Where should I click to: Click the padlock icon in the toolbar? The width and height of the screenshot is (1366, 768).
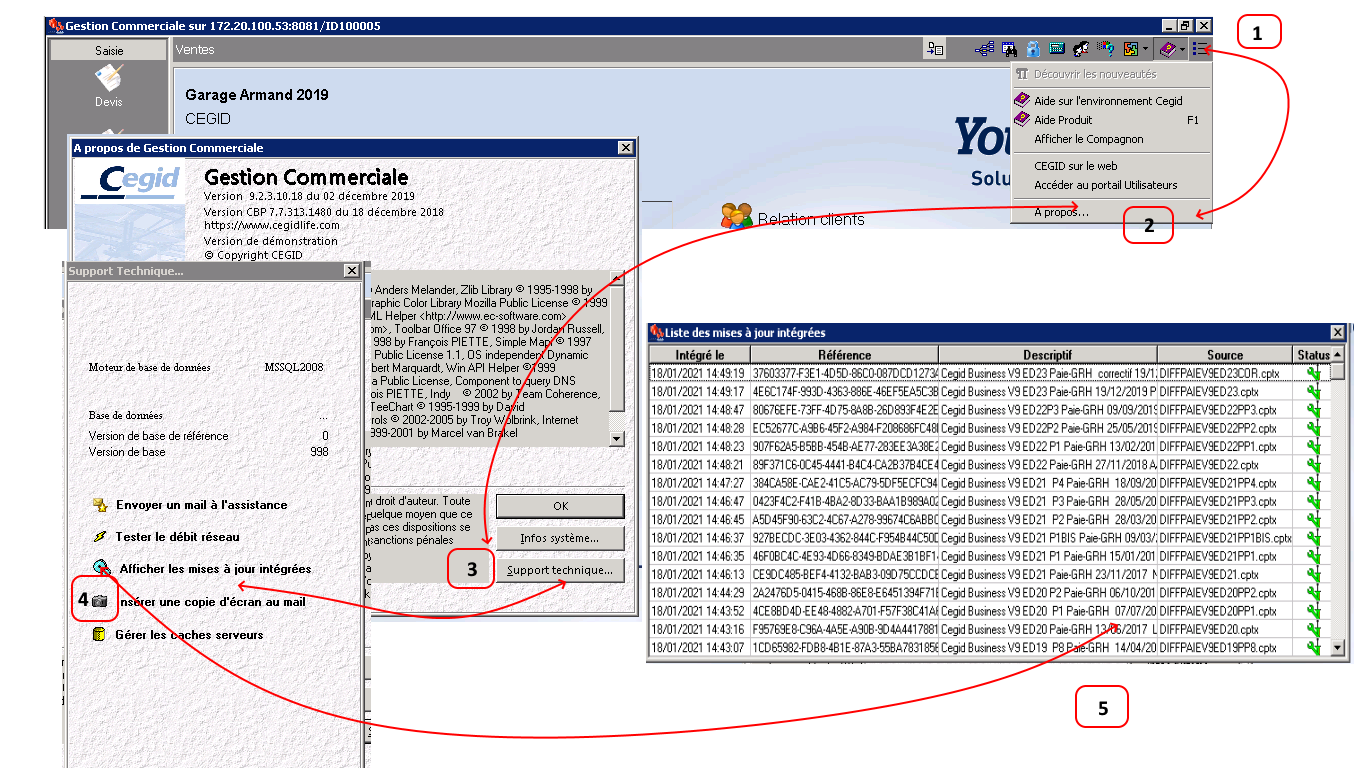coord(1033,48)
